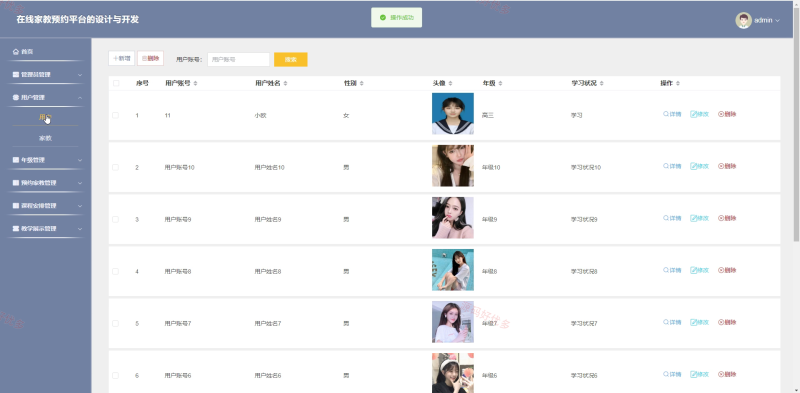
Task: Open details for the user 小欧 row
Action: tap(672, 114)
